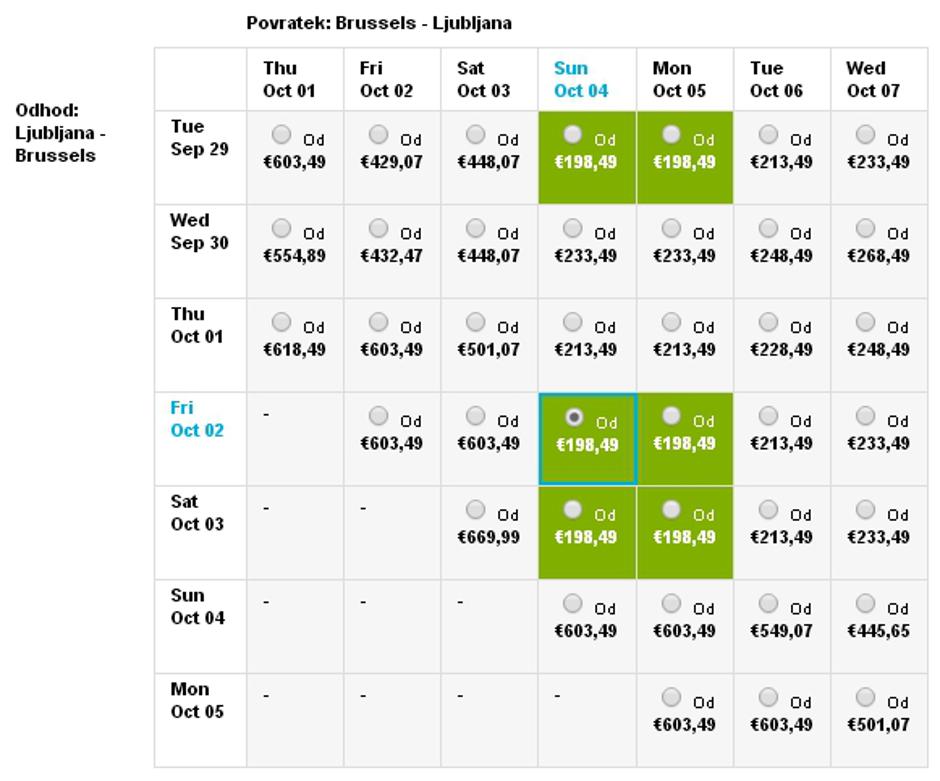
Task: Select Sep 29 departure, Oct 01 return radio
Action: pyautogui.click(x=282, y=134)
